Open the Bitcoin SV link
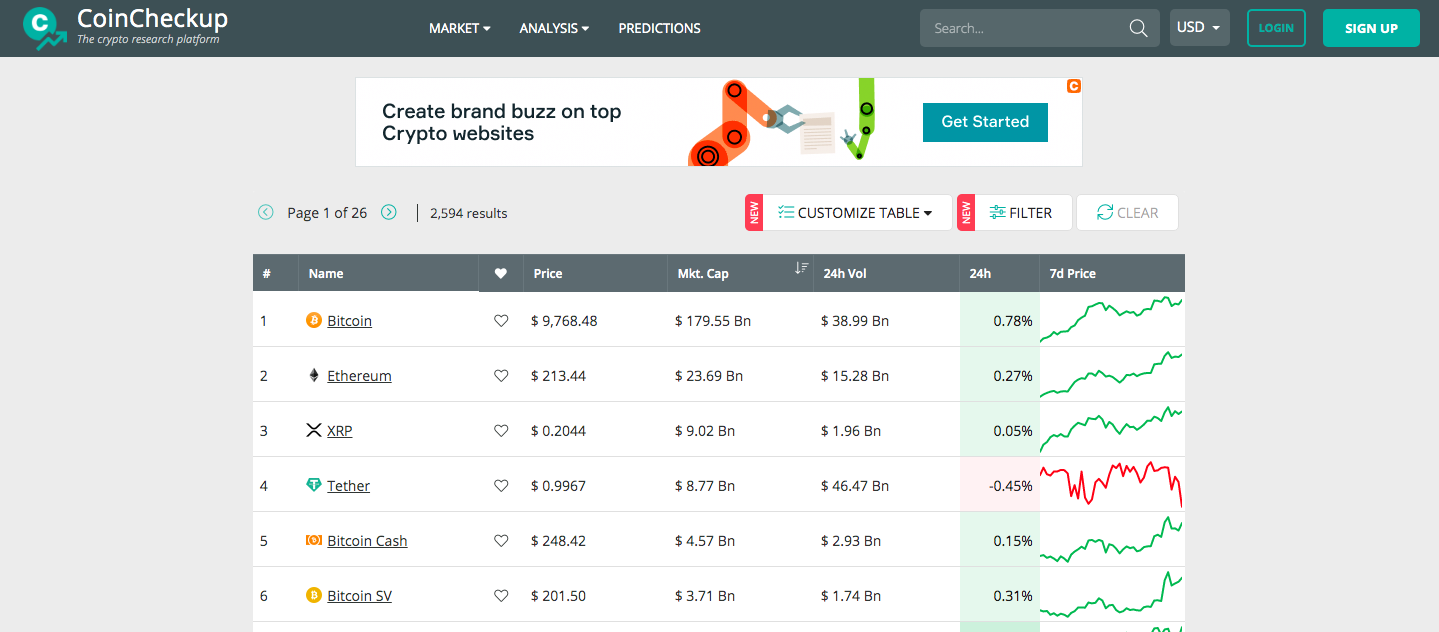Image resolution: width=1439 pixels, height=632 pixels. [359, 596]
